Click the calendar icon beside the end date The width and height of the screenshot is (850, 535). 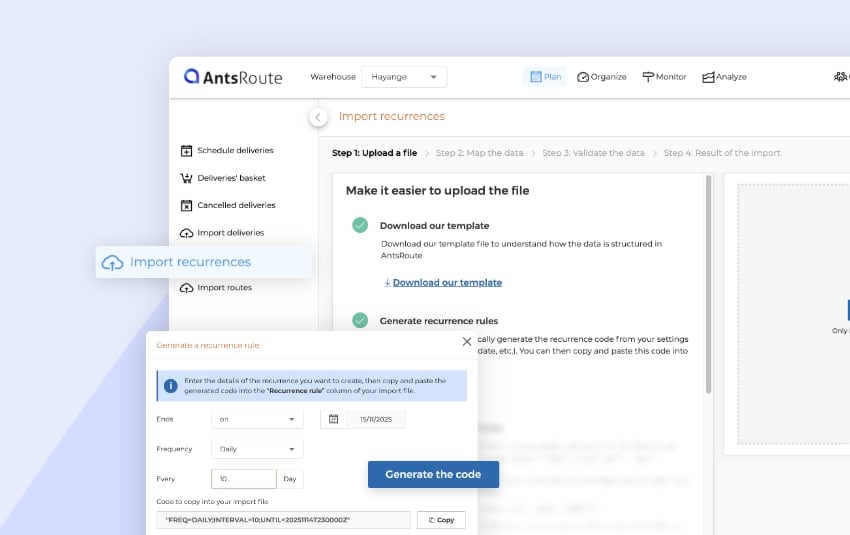334,419
